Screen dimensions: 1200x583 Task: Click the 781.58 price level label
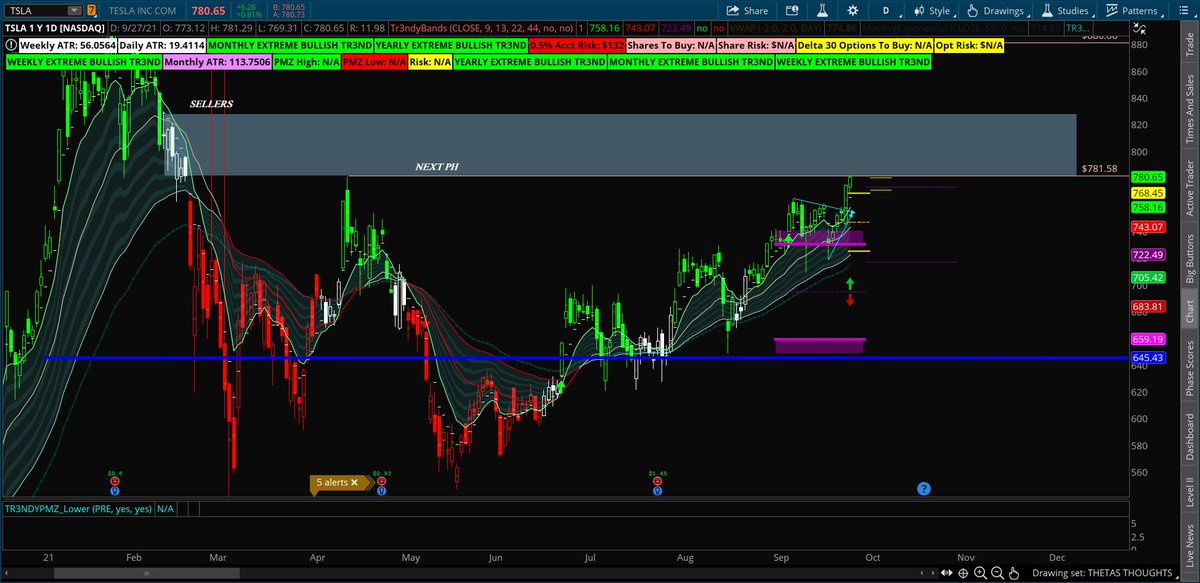click(x=1099, y=168)
